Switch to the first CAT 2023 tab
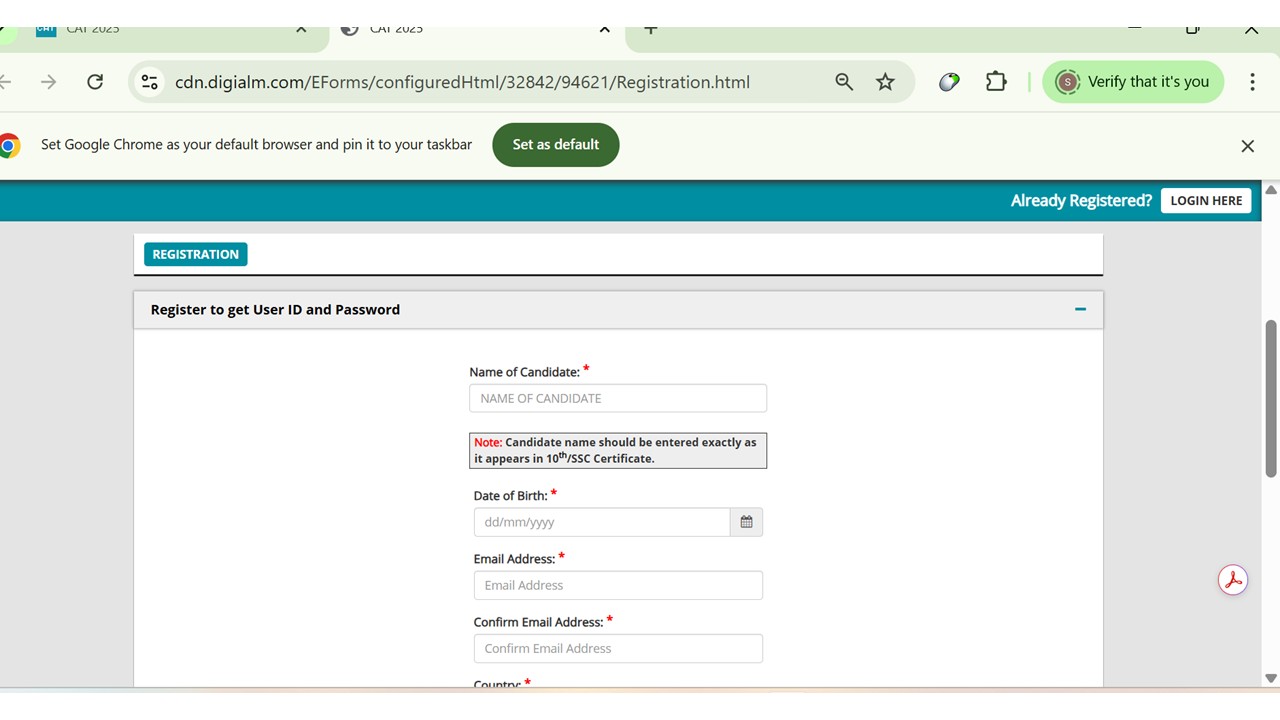The width and height of the screenshot is (1280, 720). [160, 30]
